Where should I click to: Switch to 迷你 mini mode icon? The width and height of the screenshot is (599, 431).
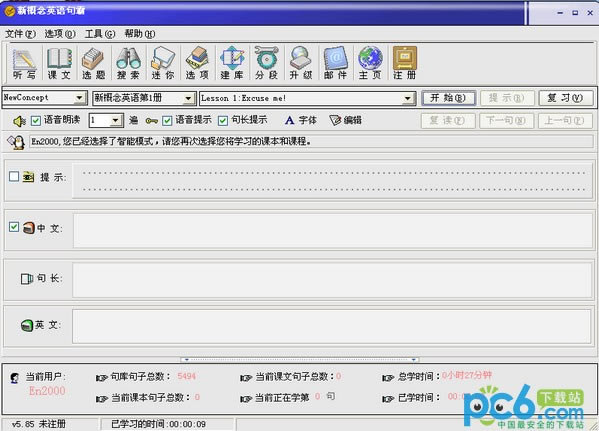[163, 63]
